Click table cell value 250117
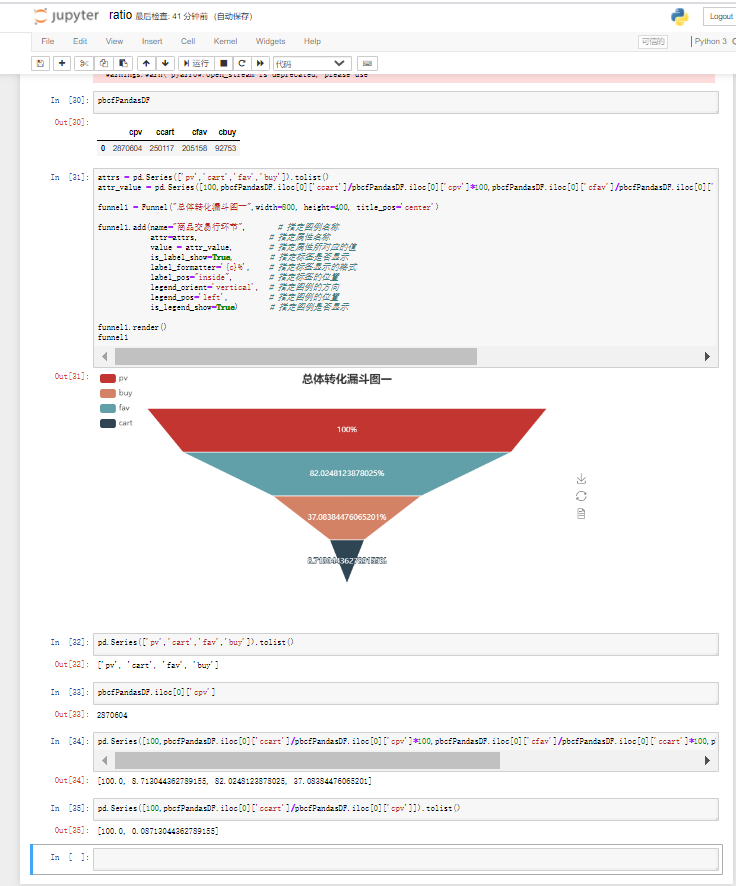736x886 pixels. (x=162, y=148)
